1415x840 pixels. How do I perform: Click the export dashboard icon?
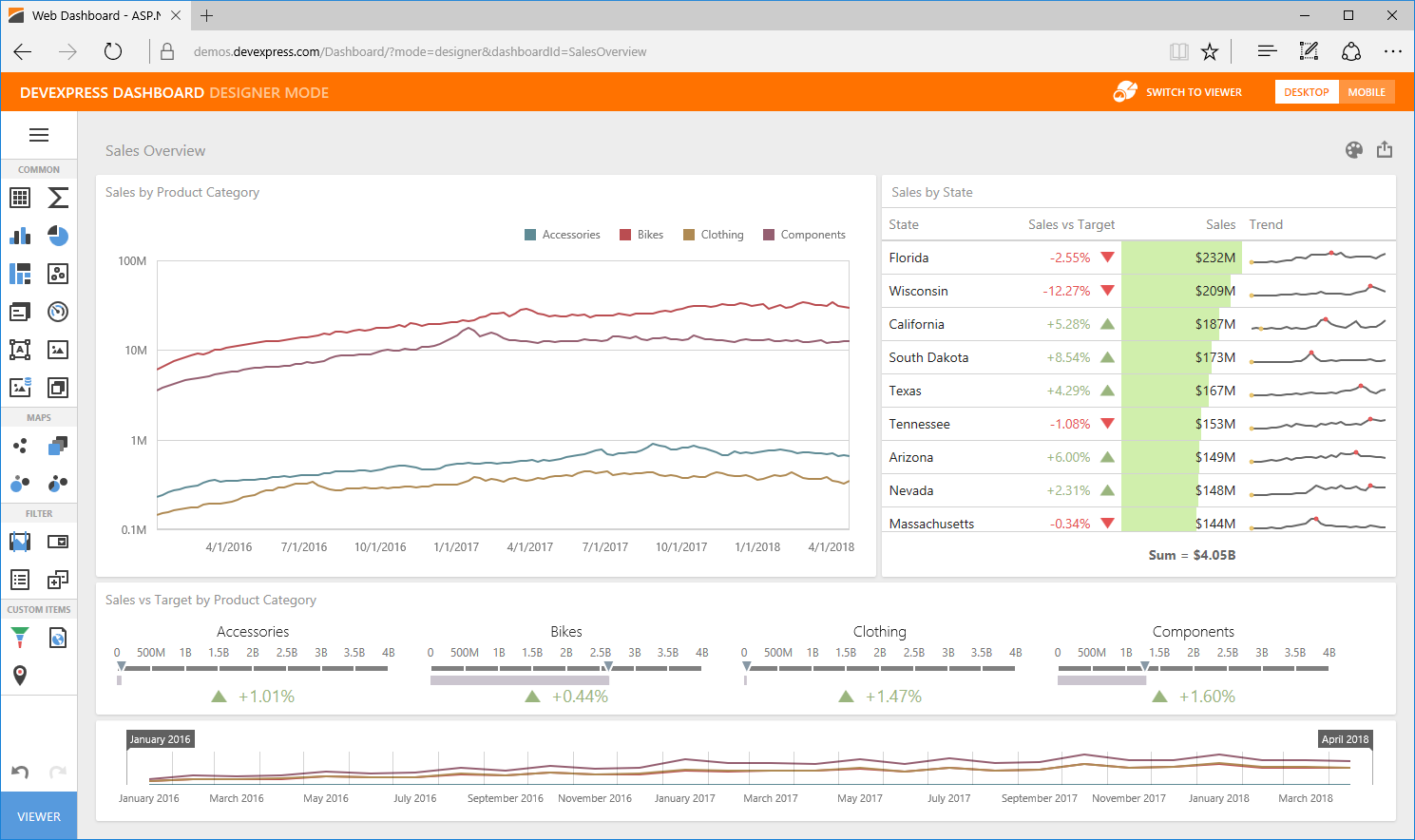(x=1385, y=150)
